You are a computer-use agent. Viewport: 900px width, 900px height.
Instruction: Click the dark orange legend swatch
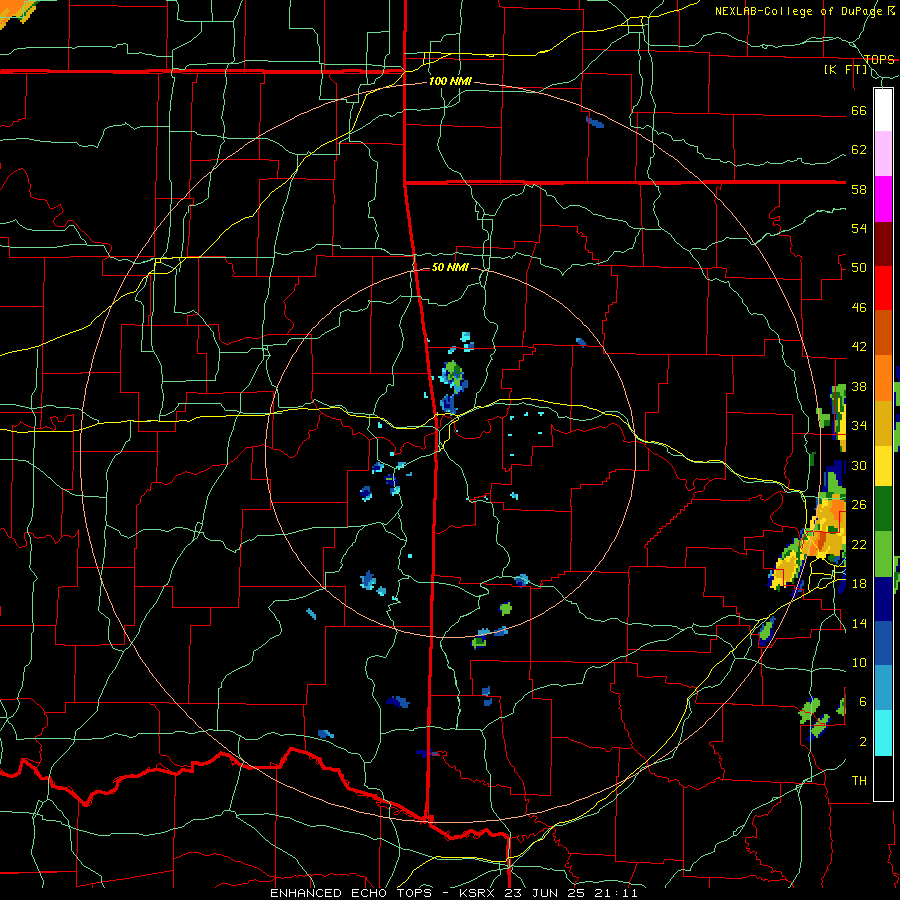[x=883, y=333]
